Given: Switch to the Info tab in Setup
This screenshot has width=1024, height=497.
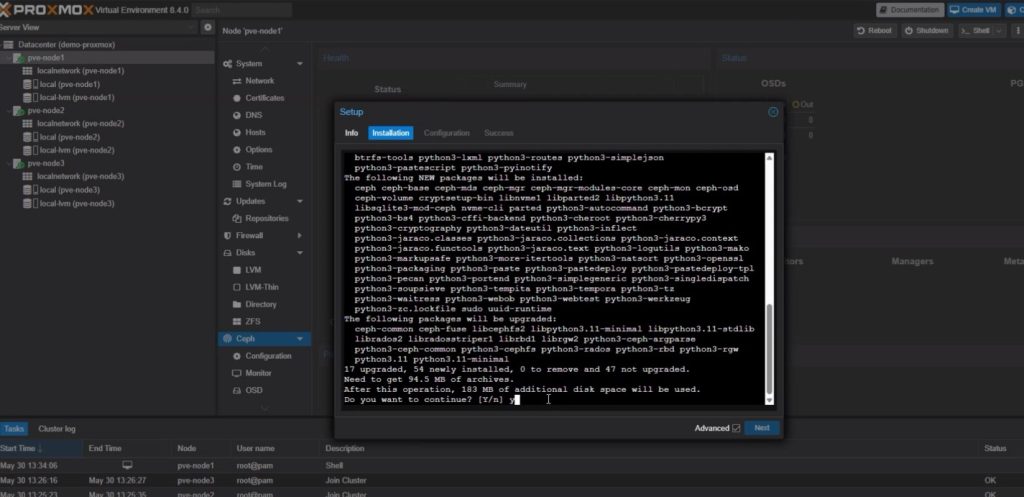Looking at the screenshot, I should [351, 133].
